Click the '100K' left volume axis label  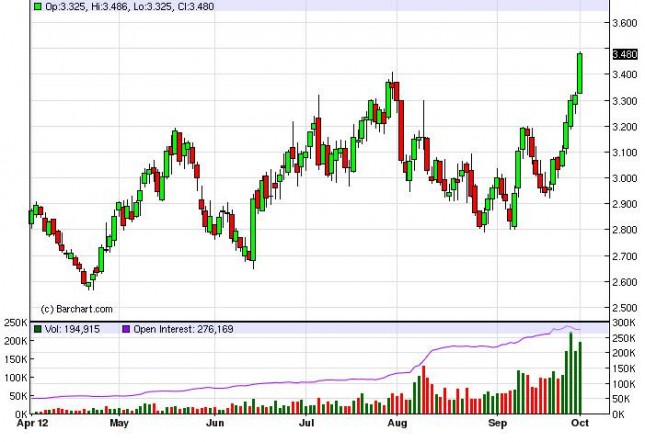(16, 377)
